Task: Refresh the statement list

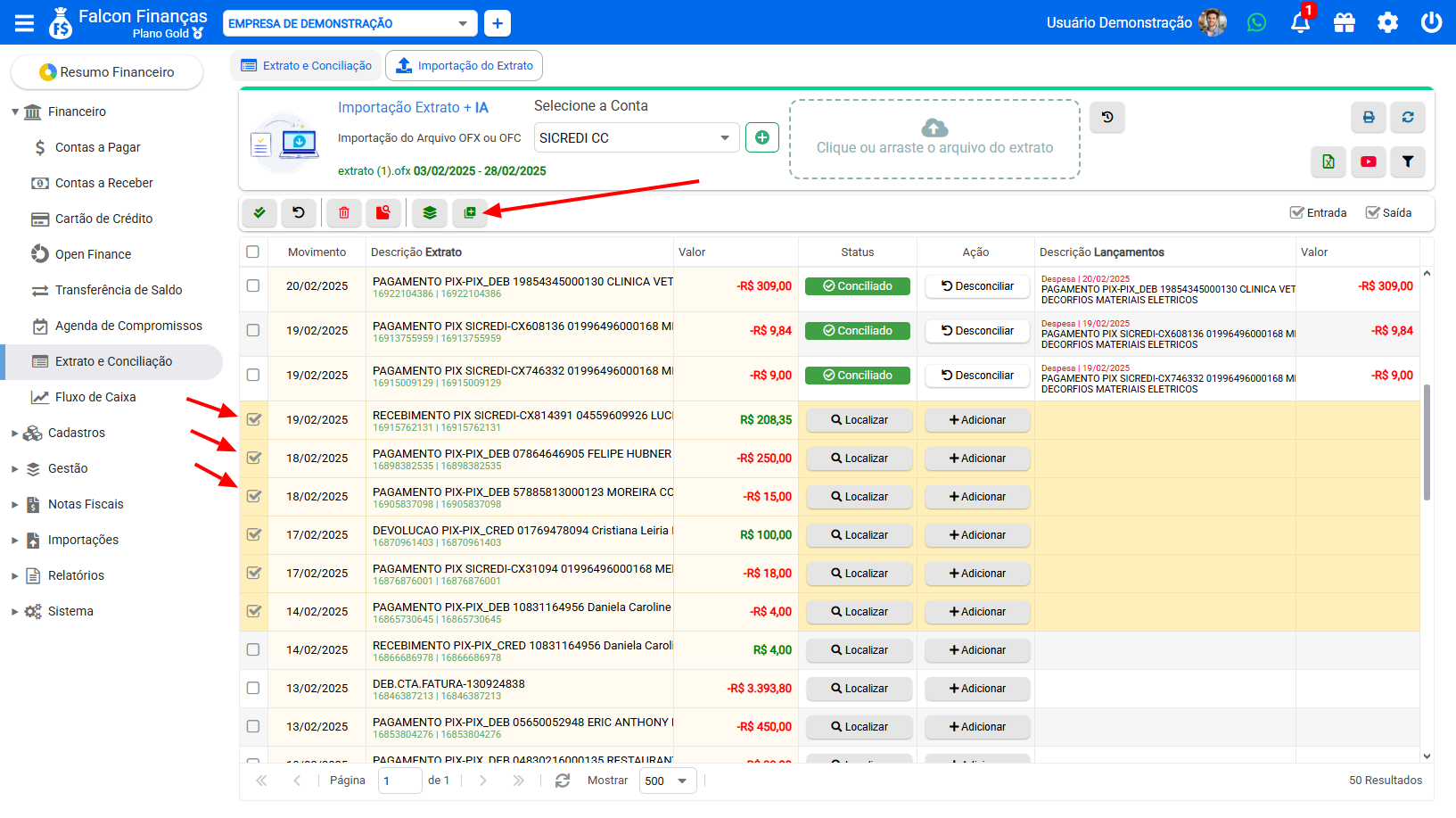Action: tap(1408, 117)
